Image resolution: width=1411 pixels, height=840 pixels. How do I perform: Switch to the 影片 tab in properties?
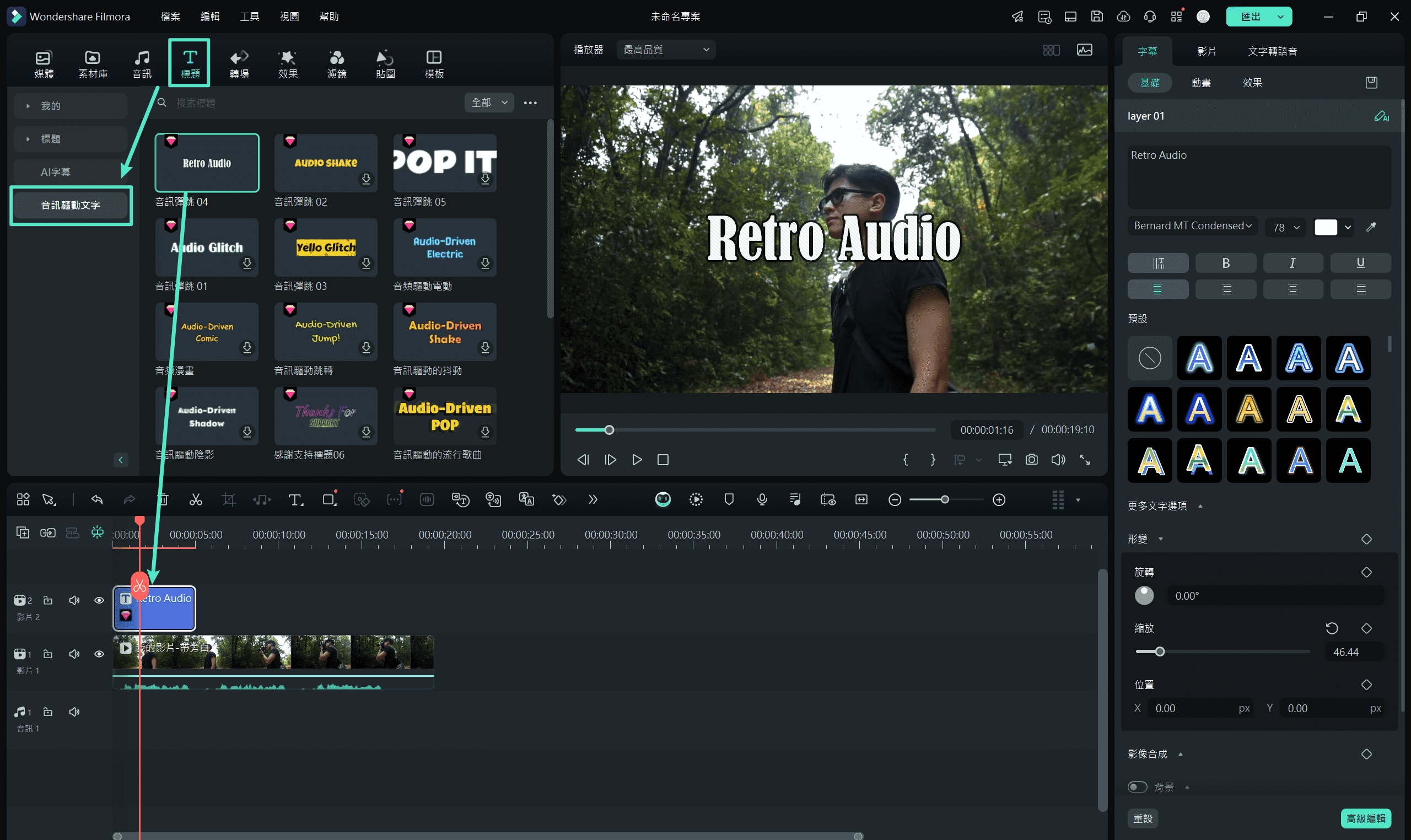tap(1206, 51)
